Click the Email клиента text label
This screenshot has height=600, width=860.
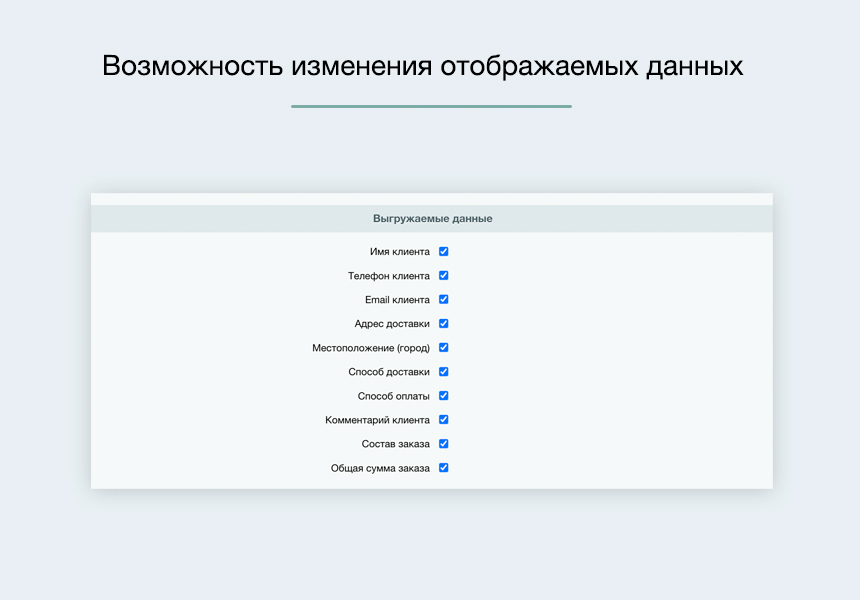(393, 299)
